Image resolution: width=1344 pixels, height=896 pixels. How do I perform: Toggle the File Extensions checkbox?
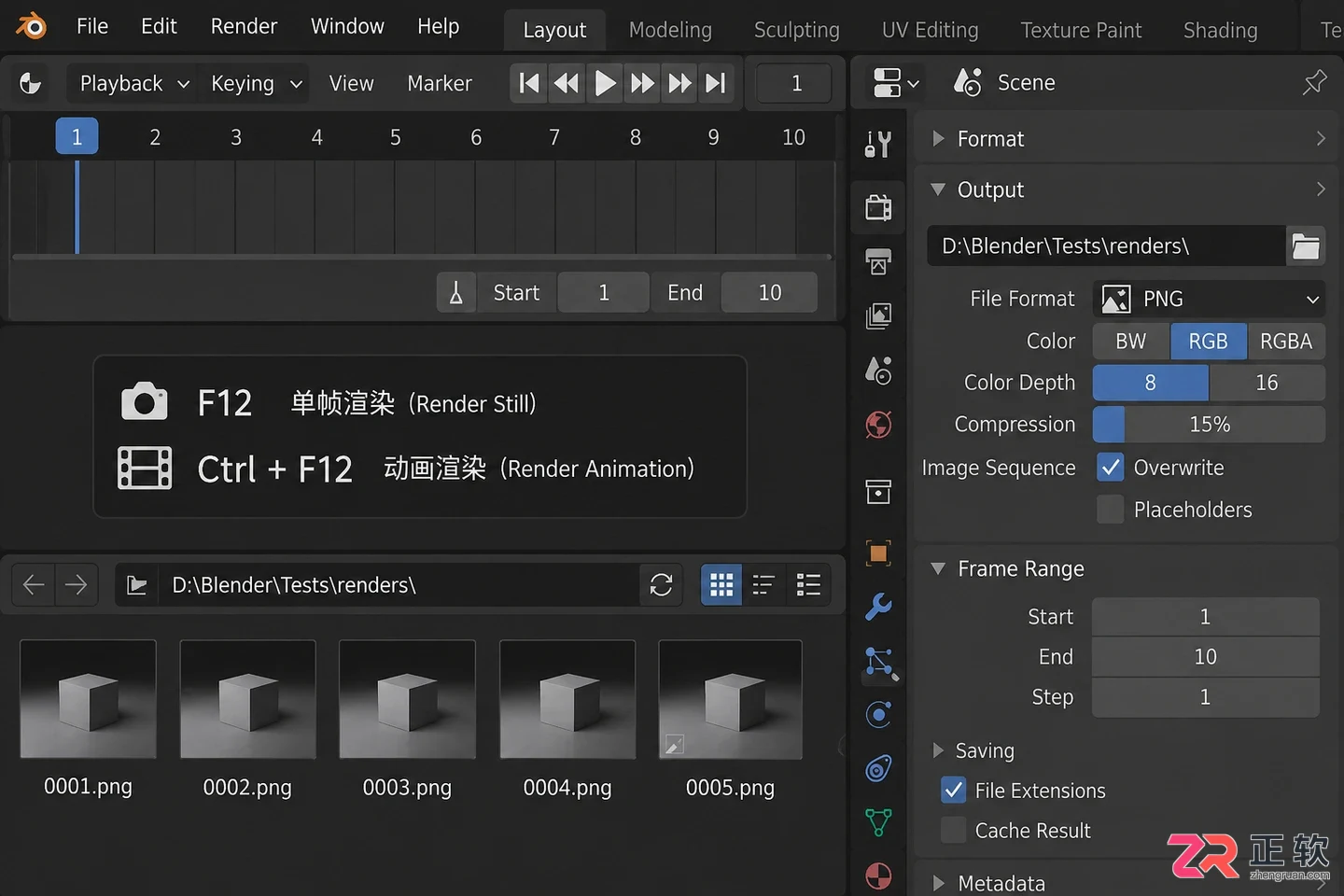coord(954,791)
